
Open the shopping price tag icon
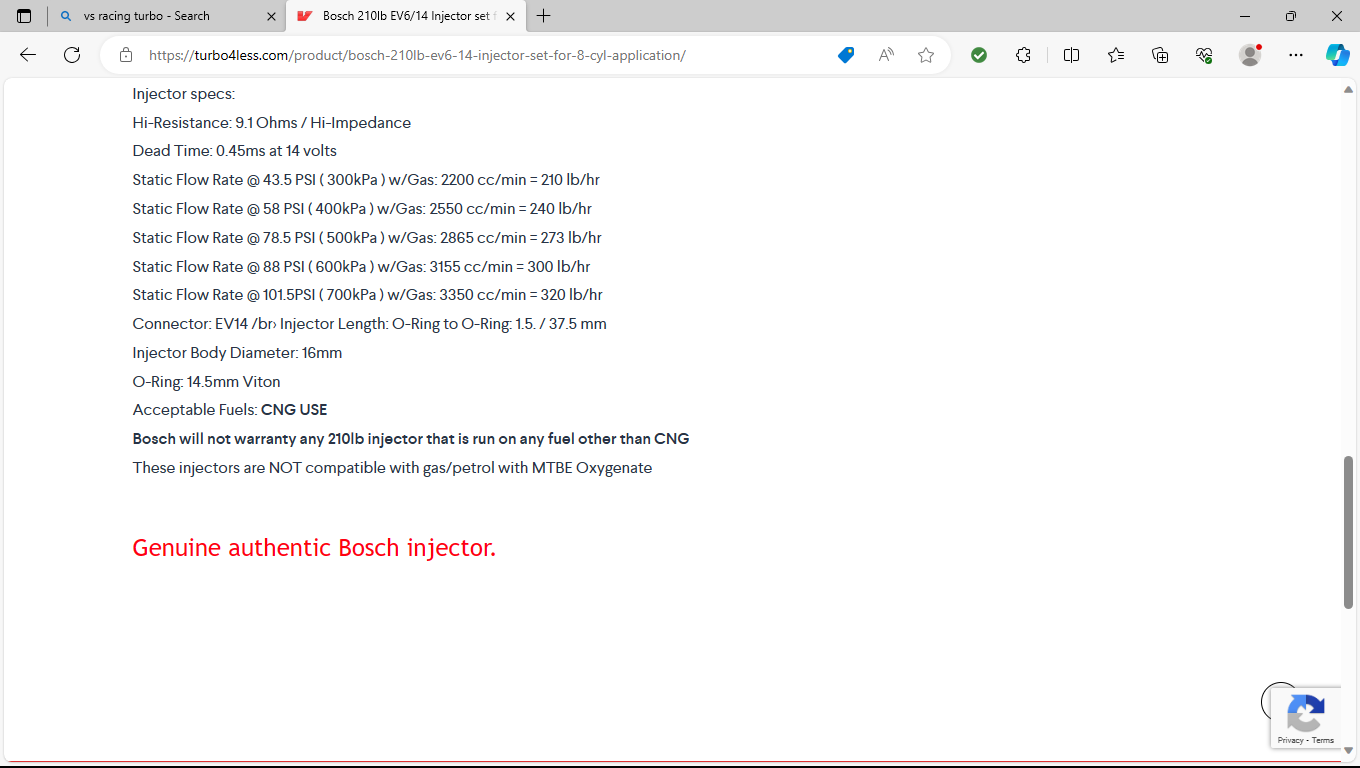(x=846, y=55)
